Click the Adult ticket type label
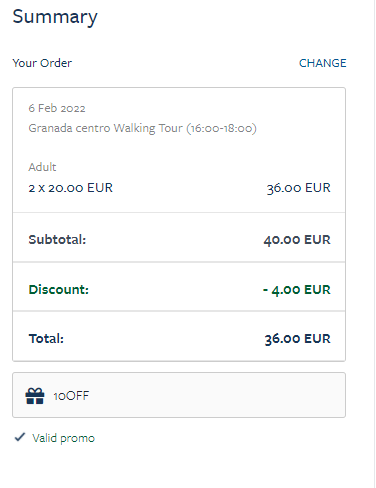The height and width of the screenshot is (488, 376). [x=42, y=167]
